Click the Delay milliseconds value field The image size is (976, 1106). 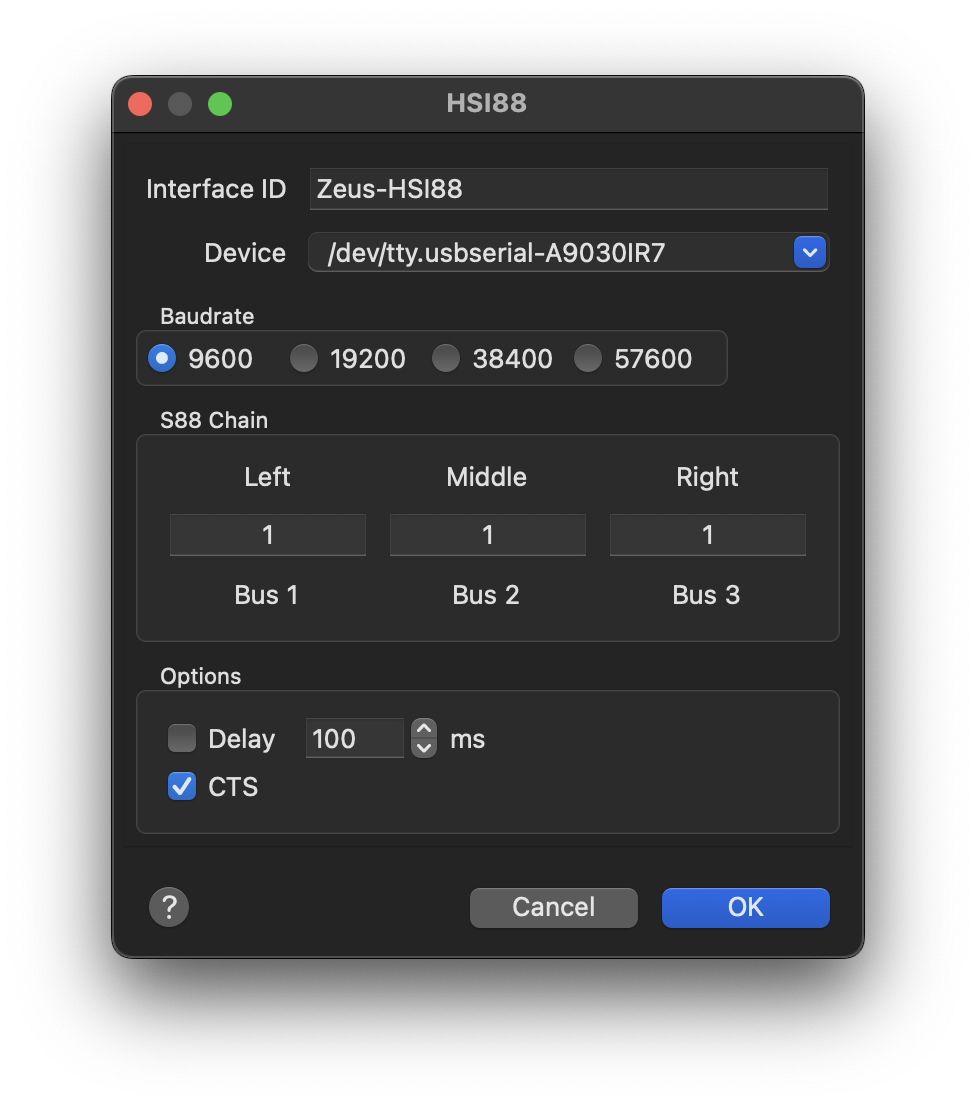coord(354,739)
